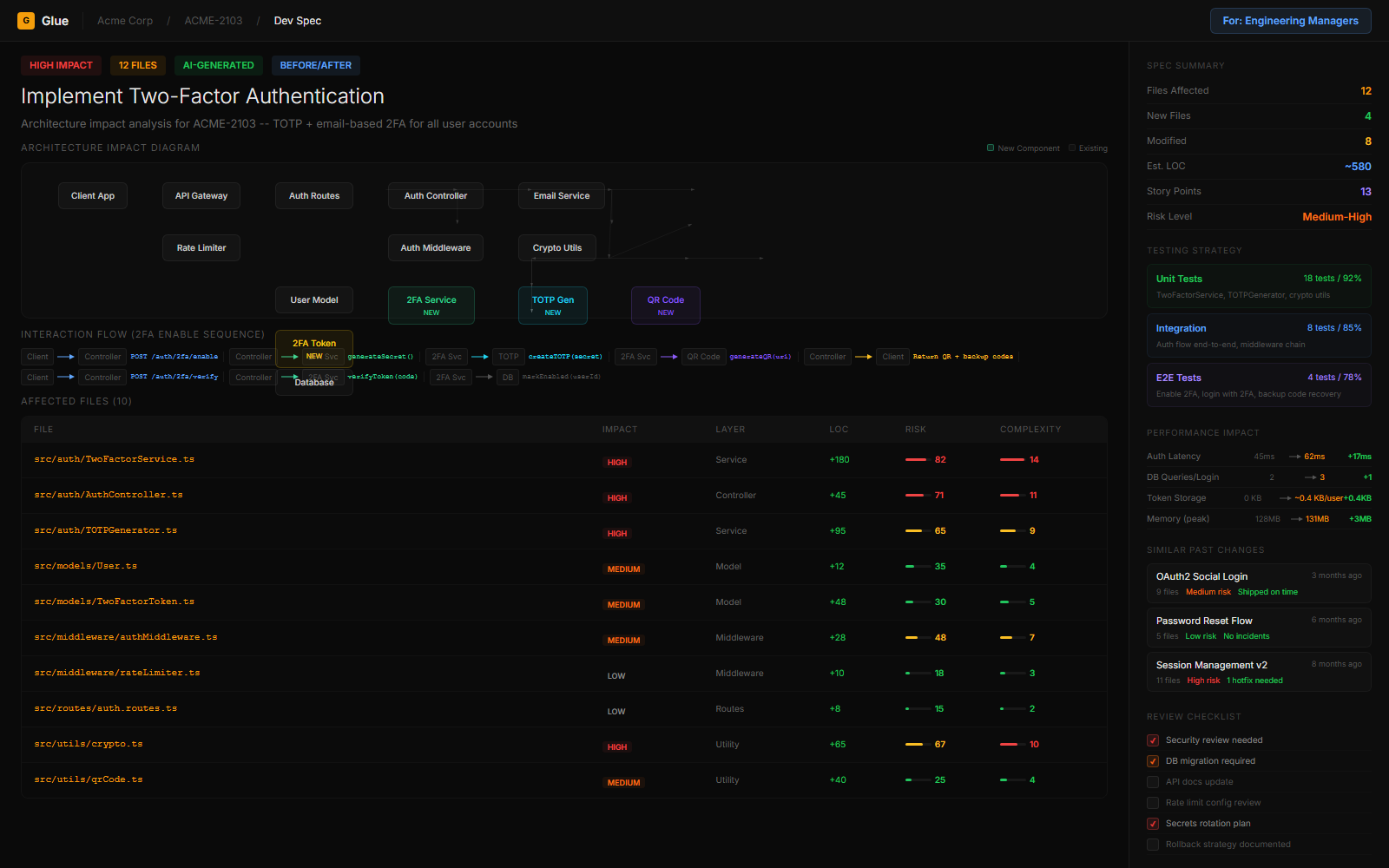The height and width of the screenshot is (868, 1389).
Task: Select the TOTP Gen diagram node
Action: [x=553, y=305]
